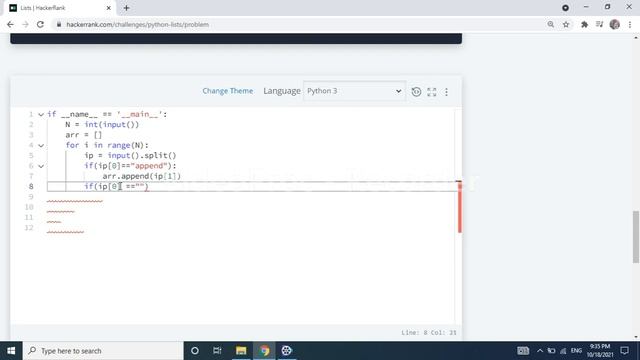The image size is (640, 360).
Task: Click the Change Theme link
Action: tap(228, 91)
